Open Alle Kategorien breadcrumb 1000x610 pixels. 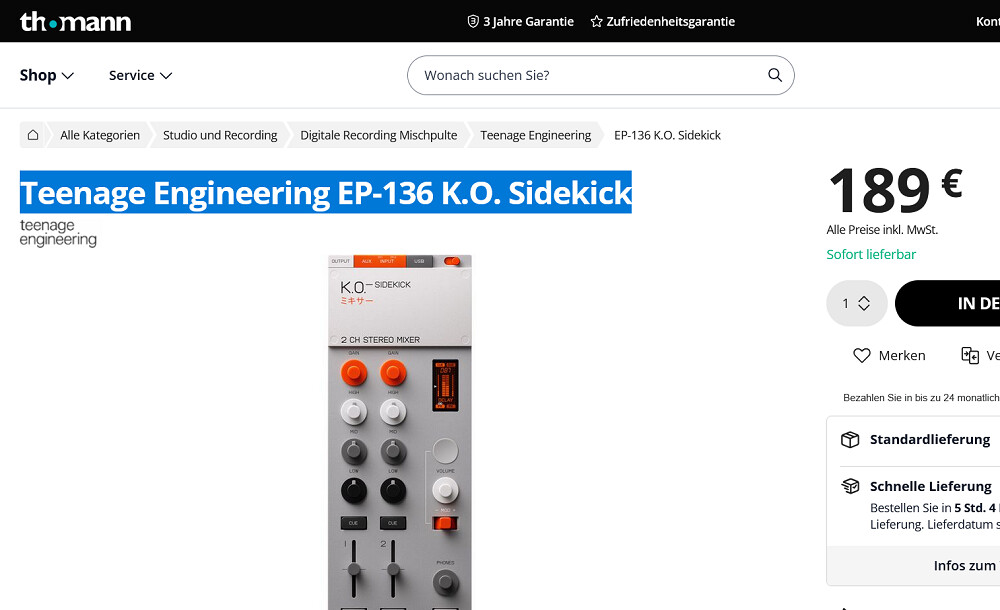(x=100, y=135)
